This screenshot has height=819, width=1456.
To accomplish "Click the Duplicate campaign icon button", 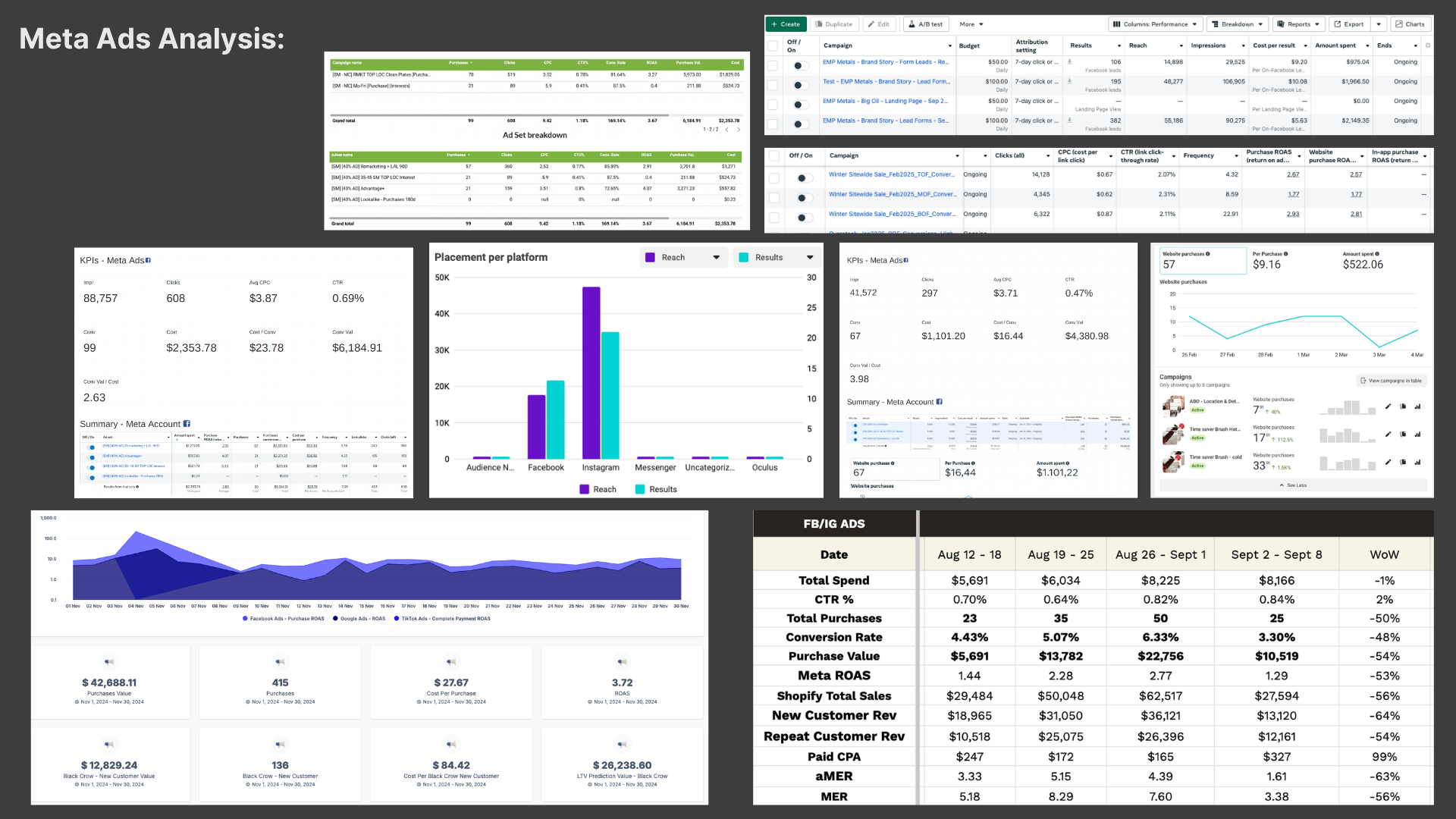I will point(834,24).
